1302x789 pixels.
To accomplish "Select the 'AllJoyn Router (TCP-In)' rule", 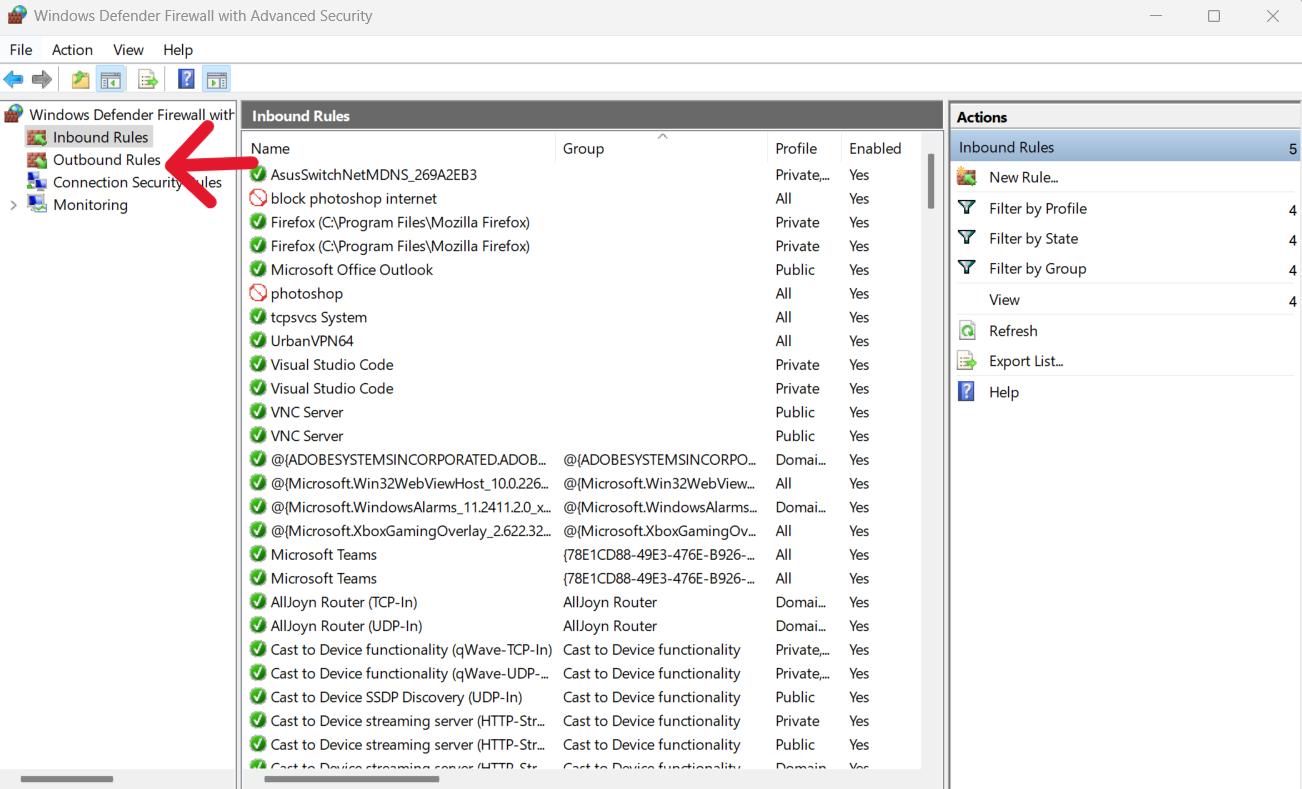I will [x=344, y=602].
